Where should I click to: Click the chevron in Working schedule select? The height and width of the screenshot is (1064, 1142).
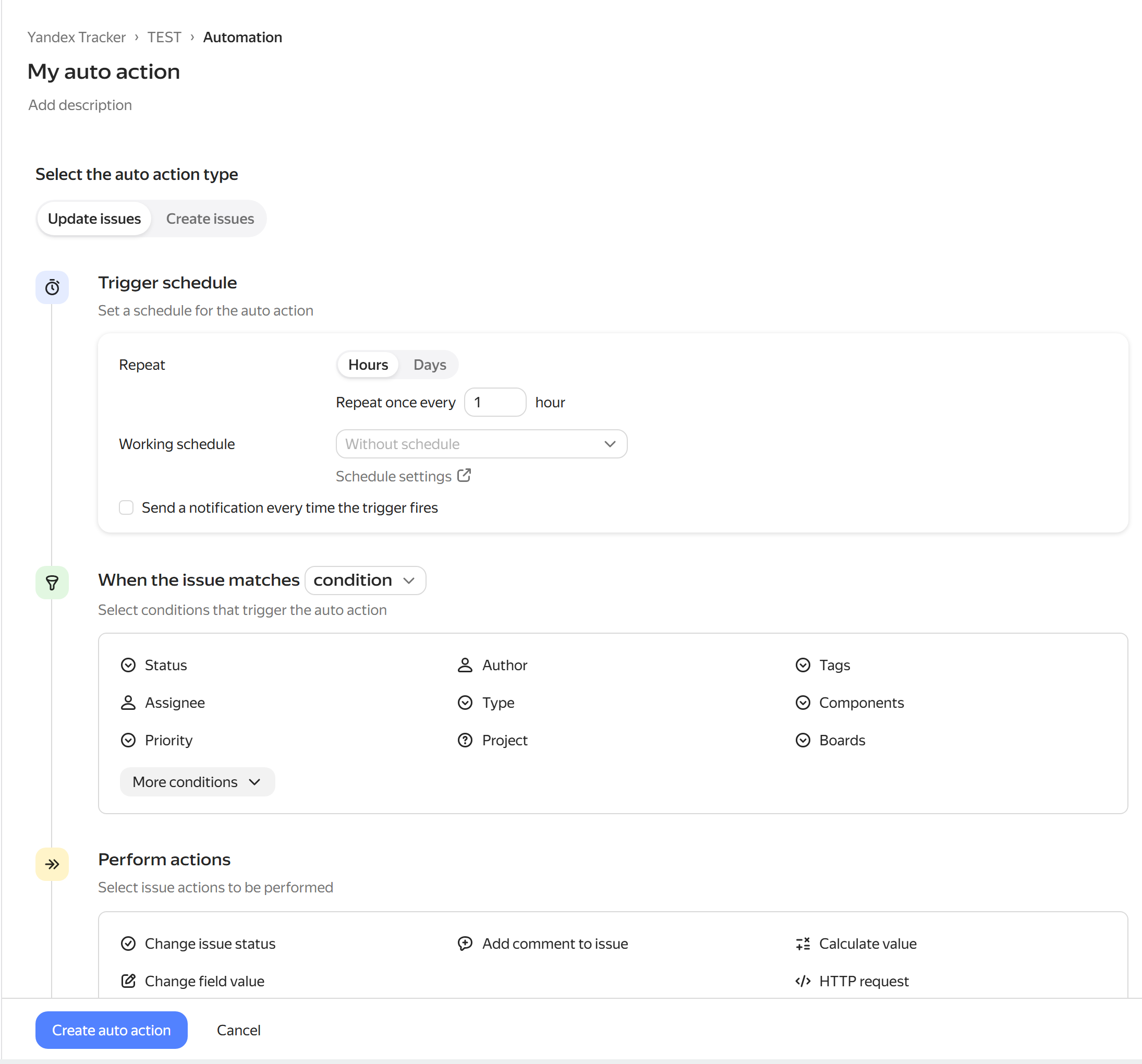click(610, 444)
